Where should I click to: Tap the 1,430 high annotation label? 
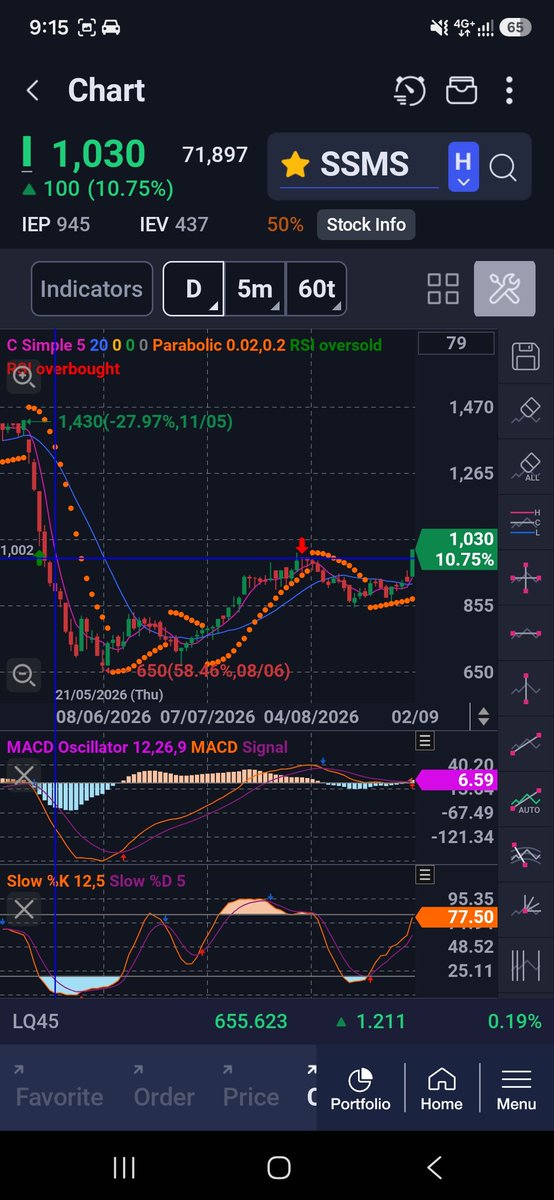click(145, 422)
